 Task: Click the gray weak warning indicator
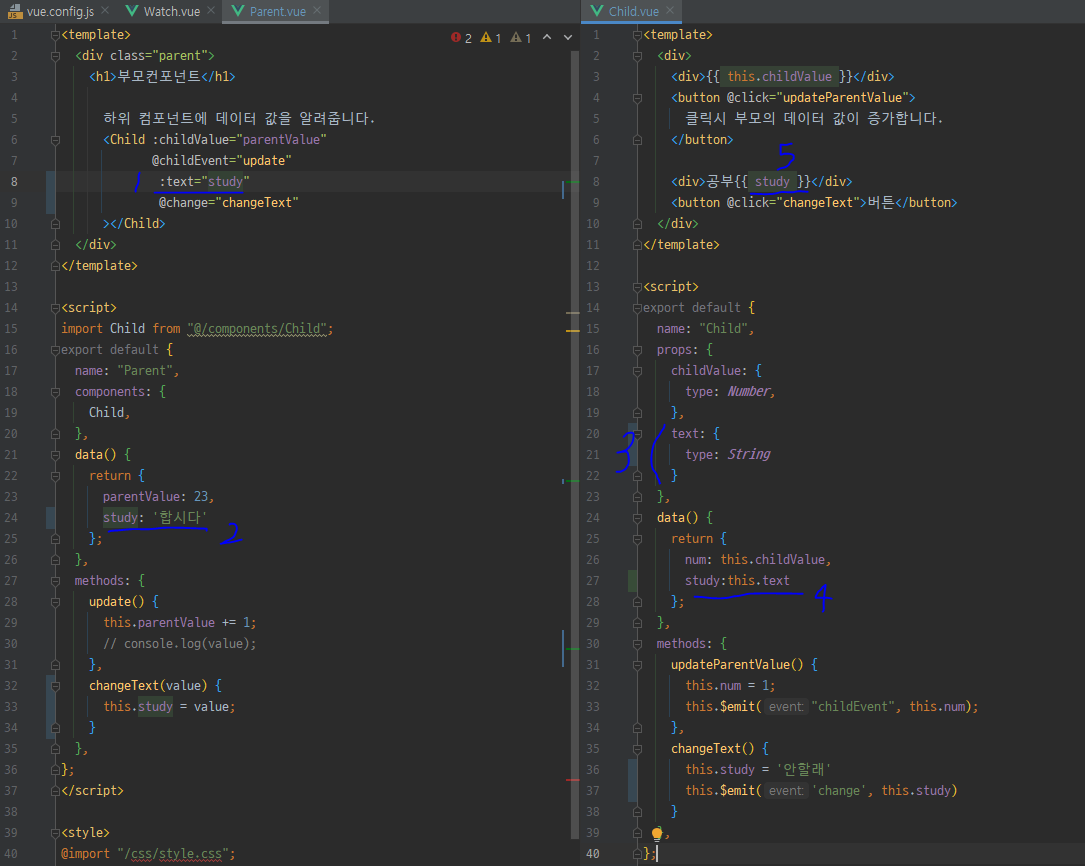click(520, 37)
